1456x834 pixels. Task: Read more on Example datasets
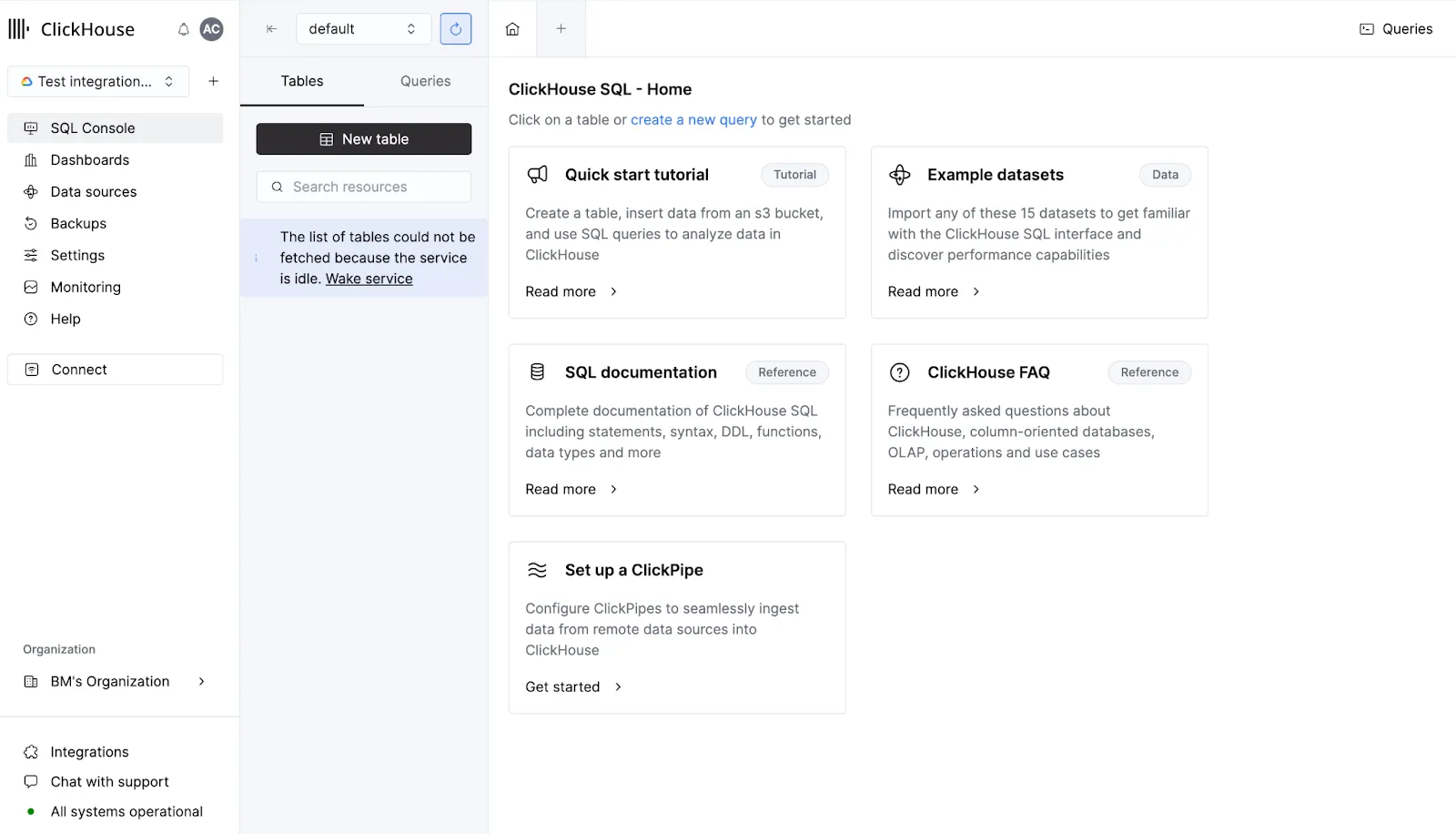934,291
